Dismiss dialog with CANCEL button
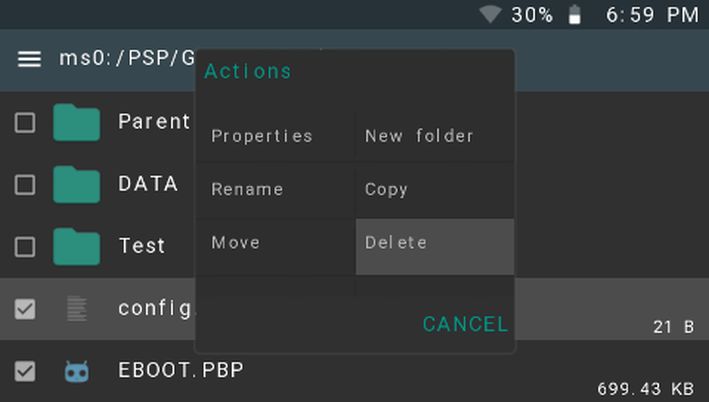709x402 pixels. click(x=465, y=324)
